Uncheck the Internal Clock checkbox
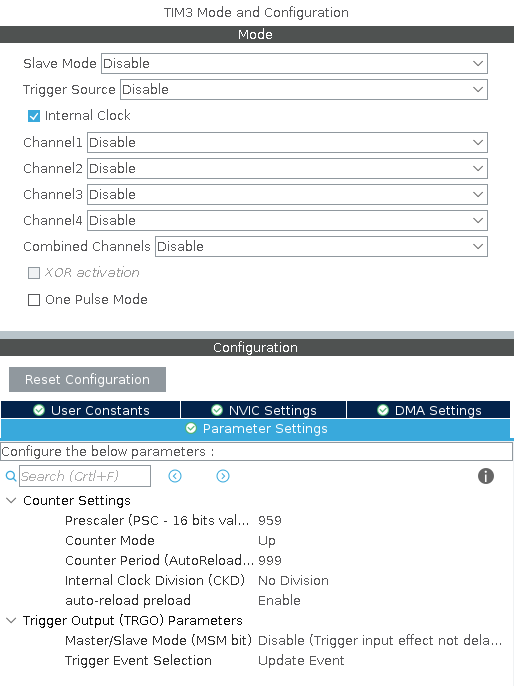Screen dimensions: 514x686 (x=34, y=116)
